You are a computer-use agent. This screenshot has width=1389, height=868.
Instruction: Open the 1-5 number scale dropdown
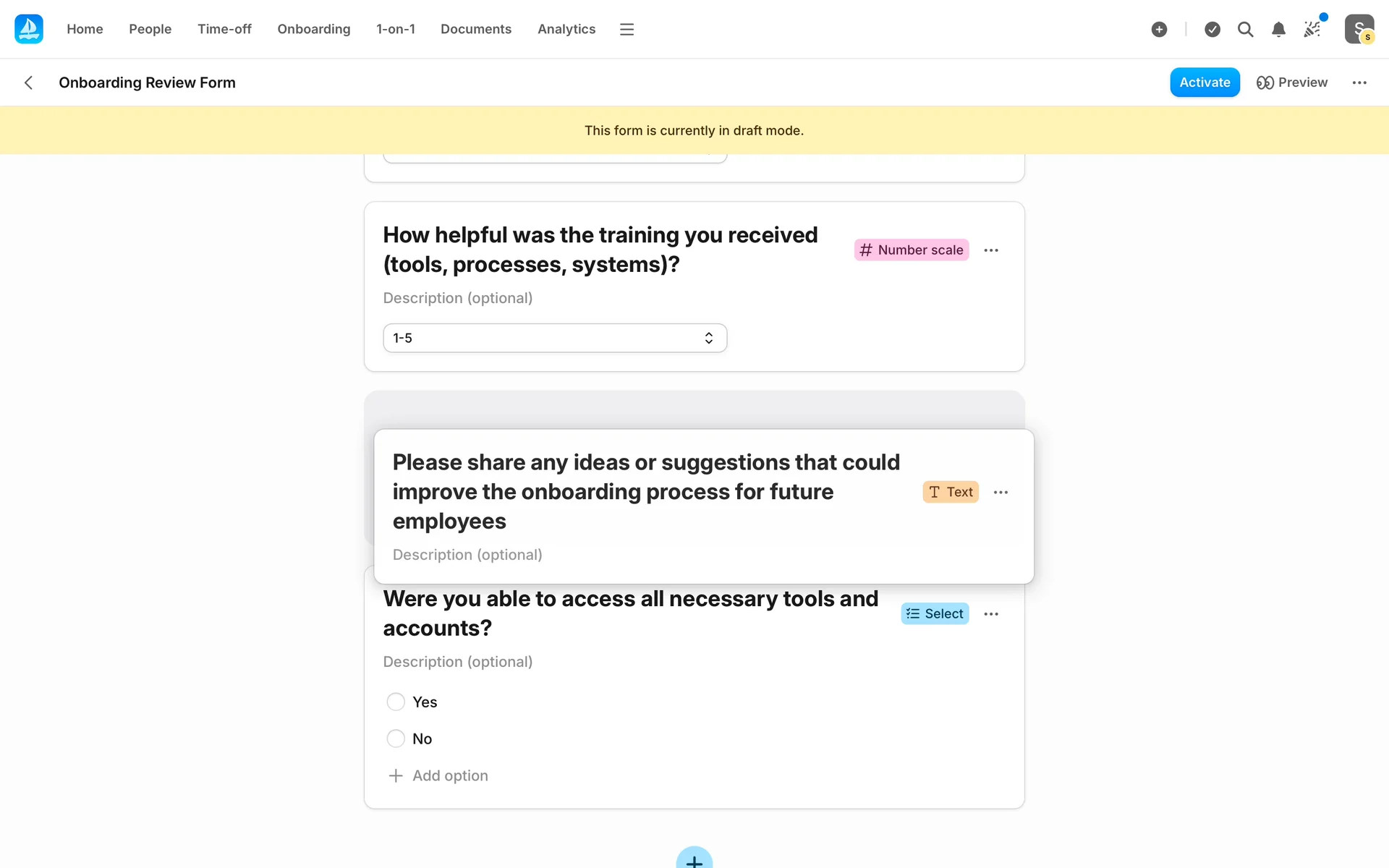(x=555, y=338)
